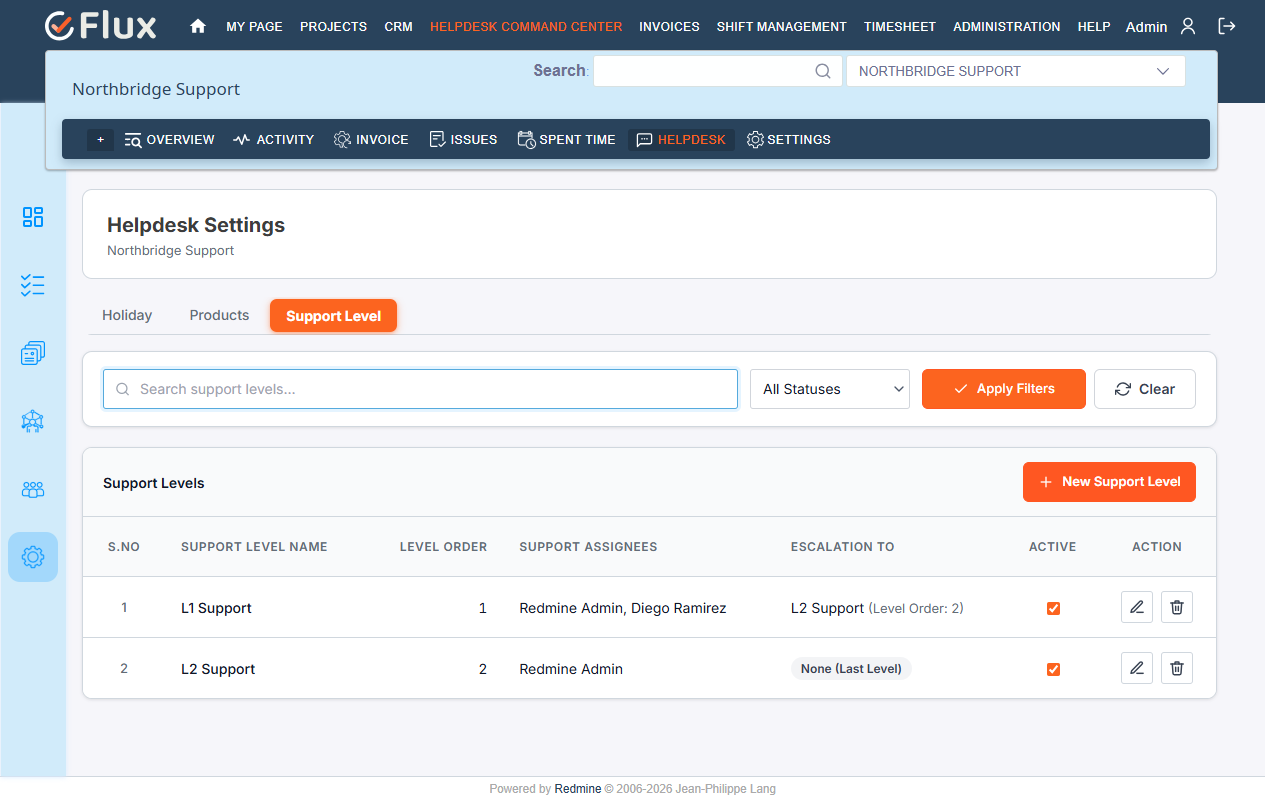Edit the L1 Support level with the pencil icon
Viewport: 1265px width, 800px height.
1137,607
